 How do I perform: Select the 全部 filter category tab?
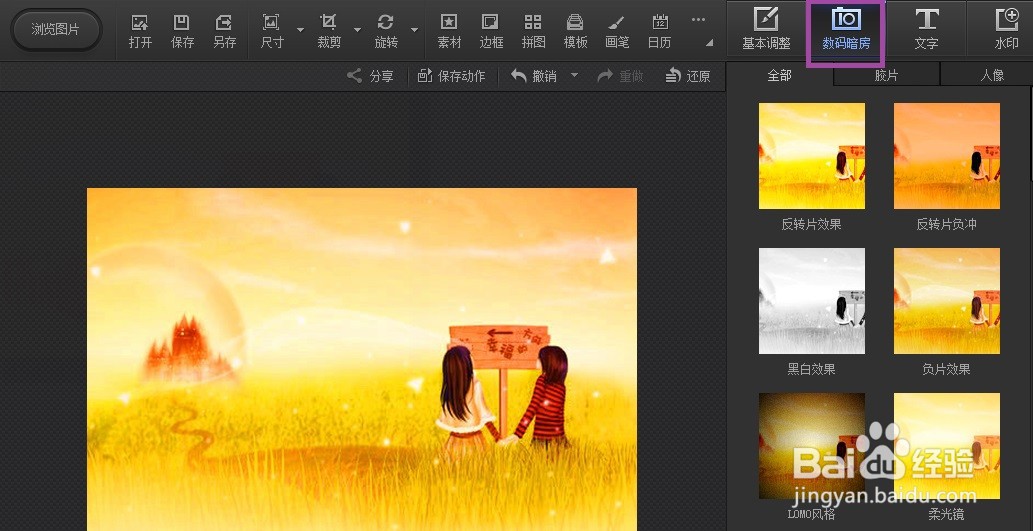click(x=779, y=75)
